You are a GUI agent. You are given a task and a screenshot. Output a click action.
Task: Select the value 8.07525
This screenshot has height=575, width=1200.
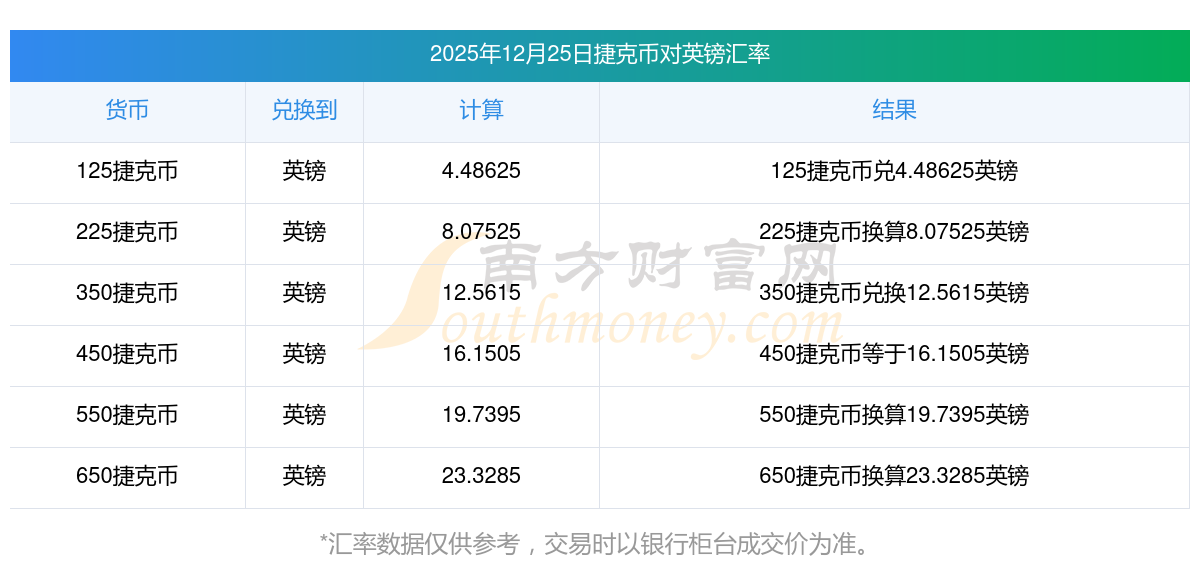coord(481,232)
